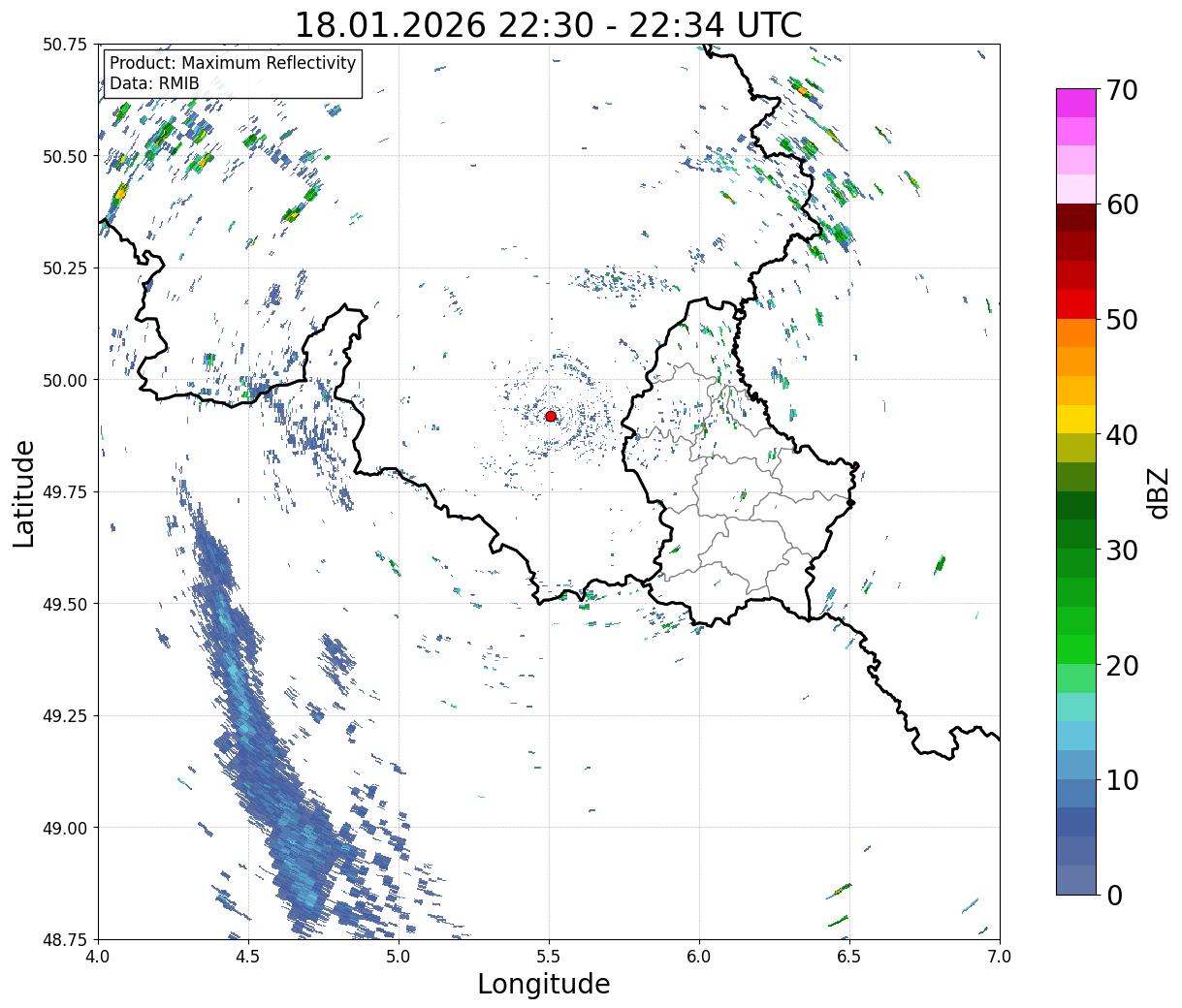Image resolution: width=1182 pixels, height=1008 pixels.
Task: Click the latitude tick label 49.00
Action: (x=65, y=828)
